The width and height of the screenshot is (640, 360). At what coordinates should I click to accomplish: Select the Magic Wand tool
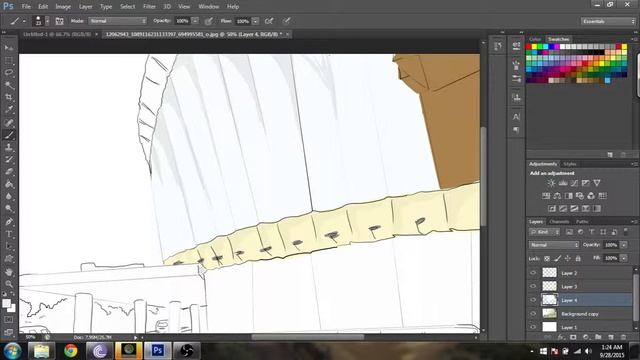(x=9, y=85)
